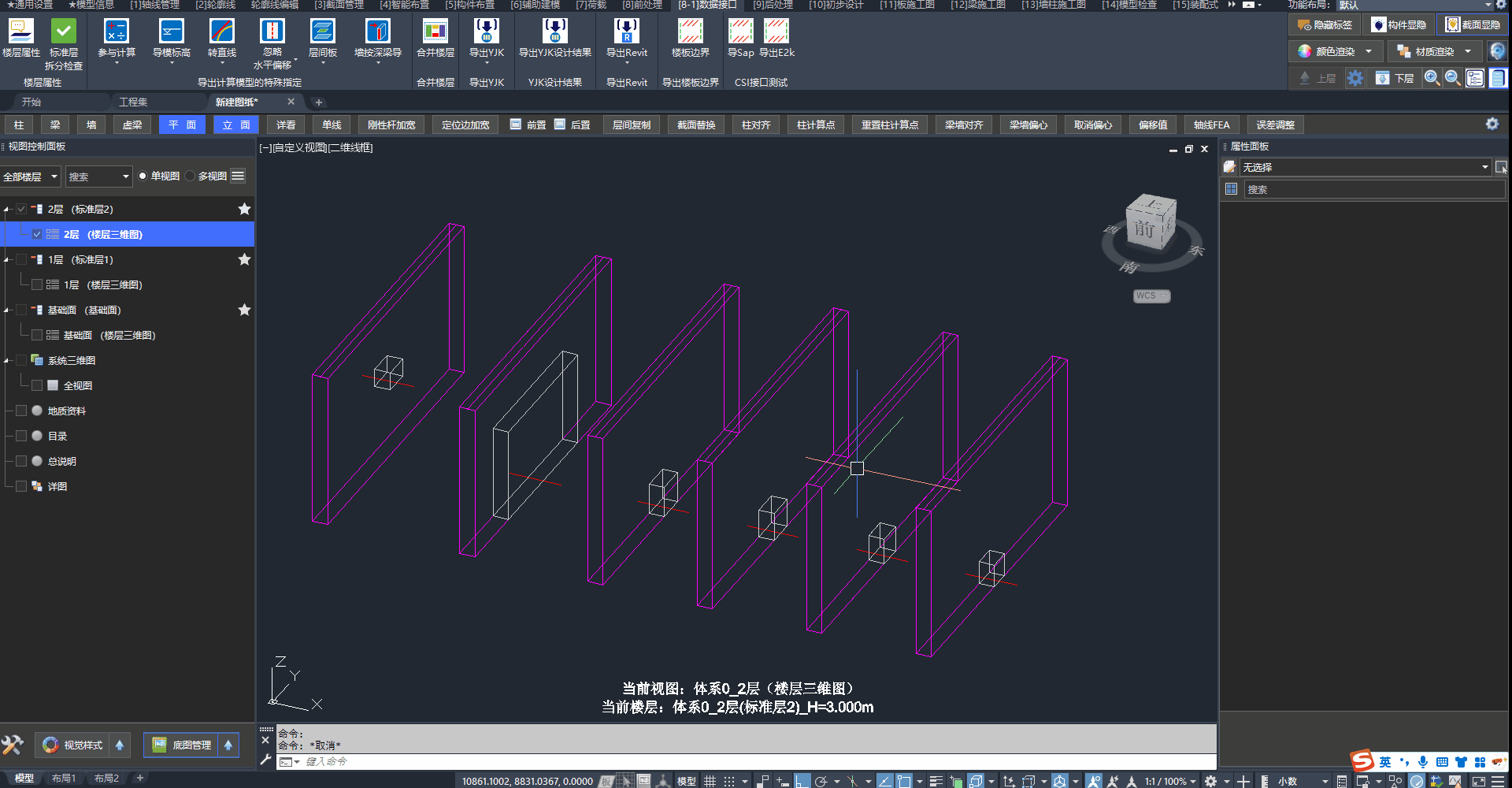This screenshot has height=788, width=1512.
Task: Click the 楼板边界 slab boundary icon
Action: [x=690, y=32]
